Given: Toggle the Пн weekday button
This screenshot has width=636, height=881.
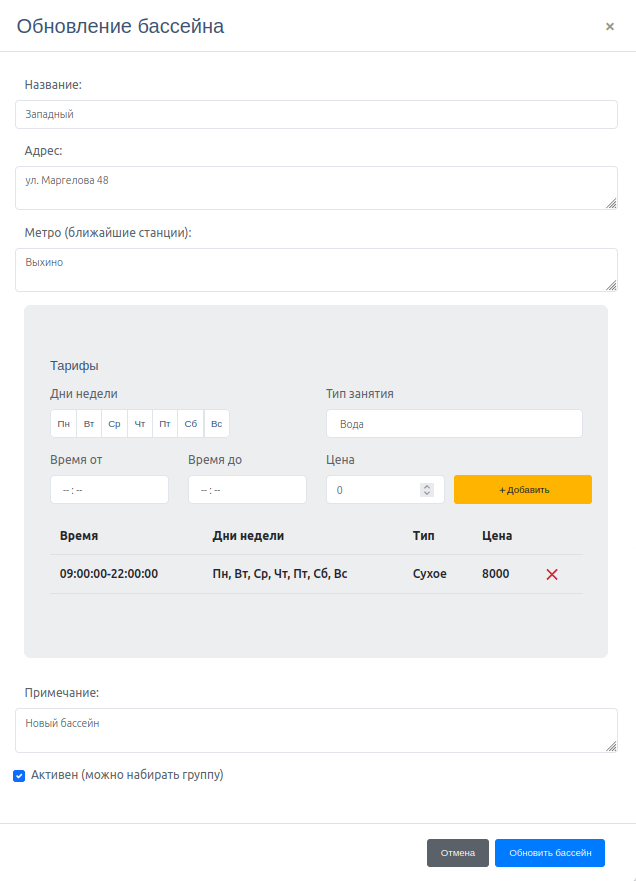Looking at the screenshot, I should (x=64, y=424).
